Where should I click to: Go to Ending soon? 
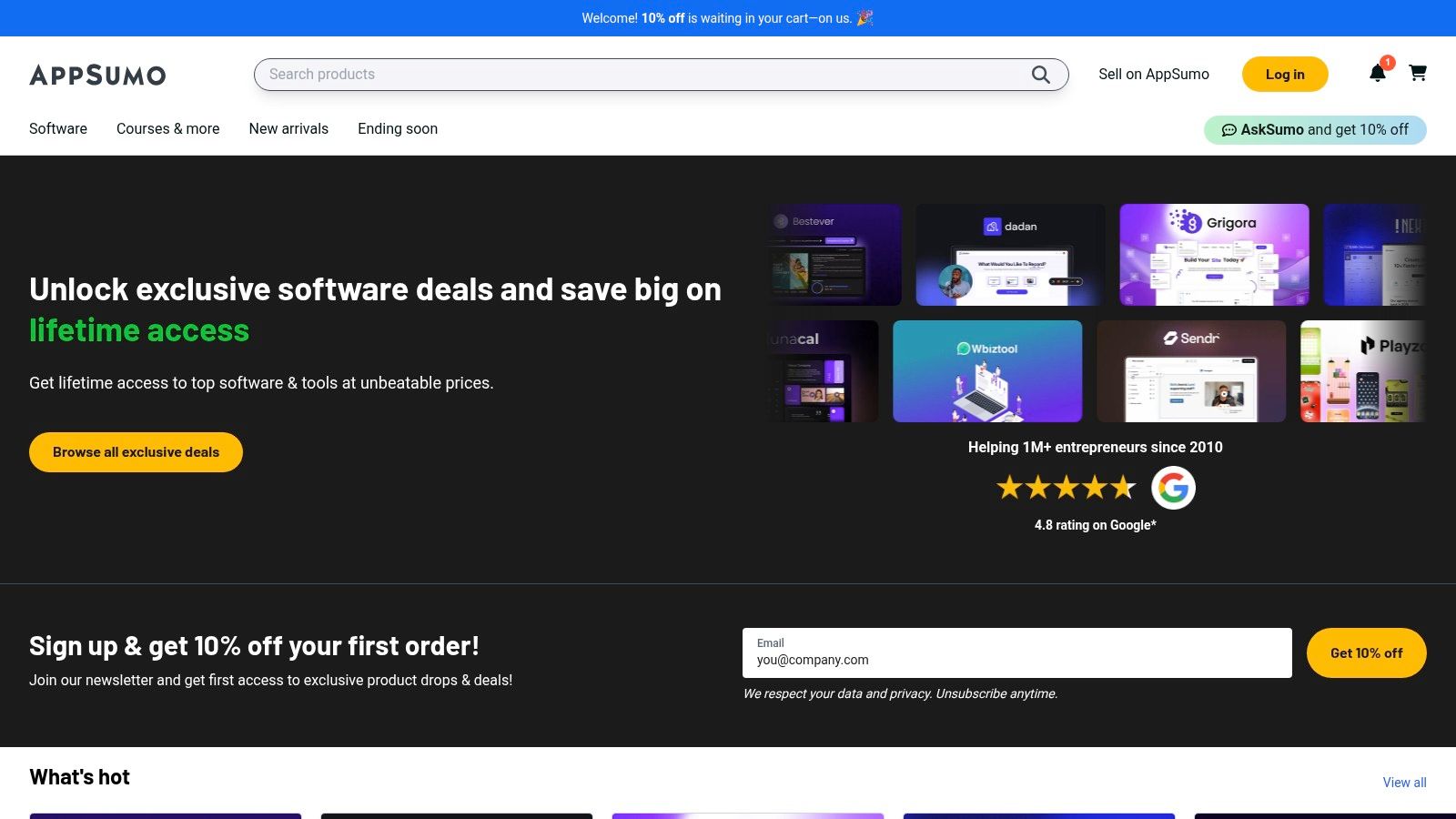(398, 128)
